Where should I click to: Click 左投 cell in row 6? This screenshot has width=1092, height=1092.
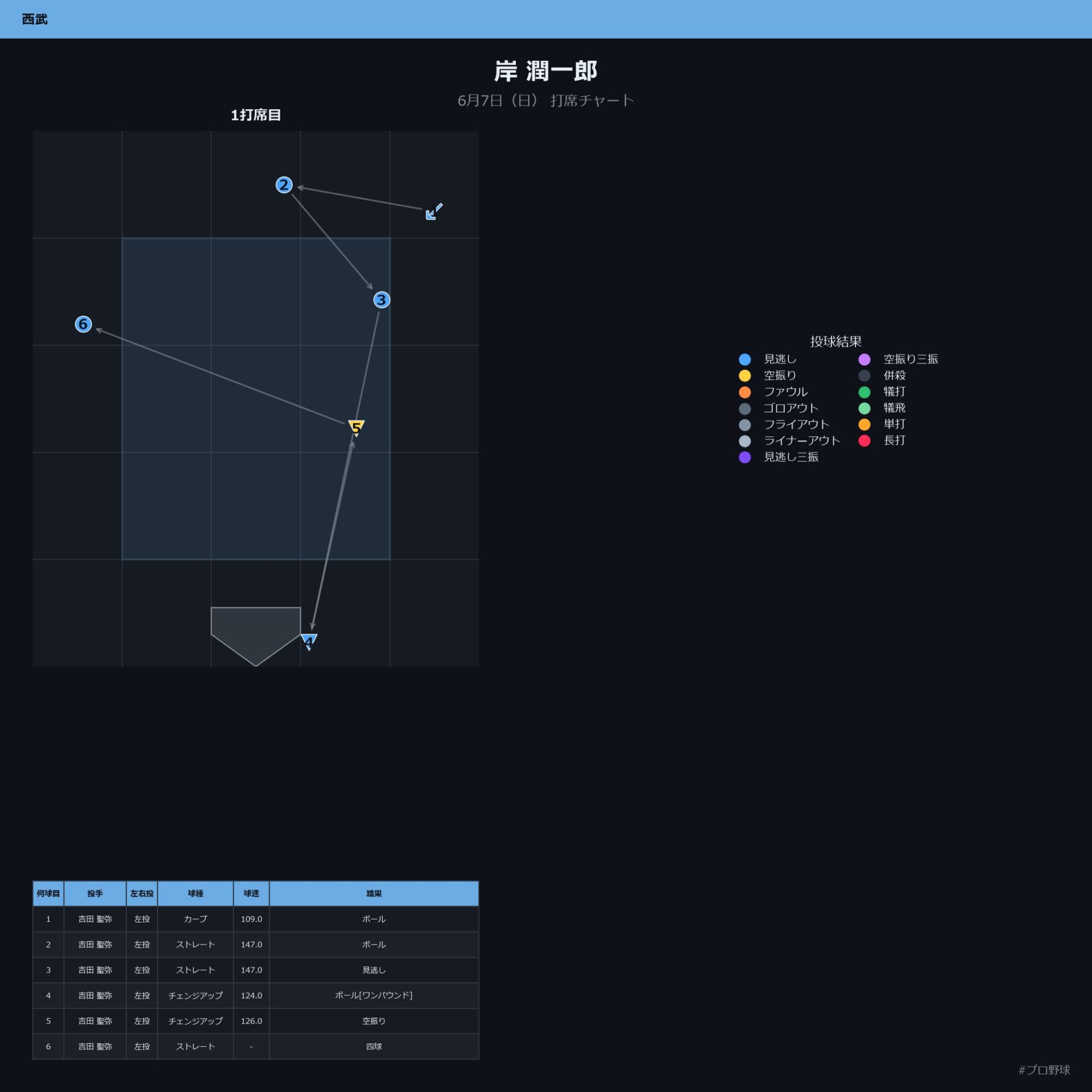coord(142,1046)
